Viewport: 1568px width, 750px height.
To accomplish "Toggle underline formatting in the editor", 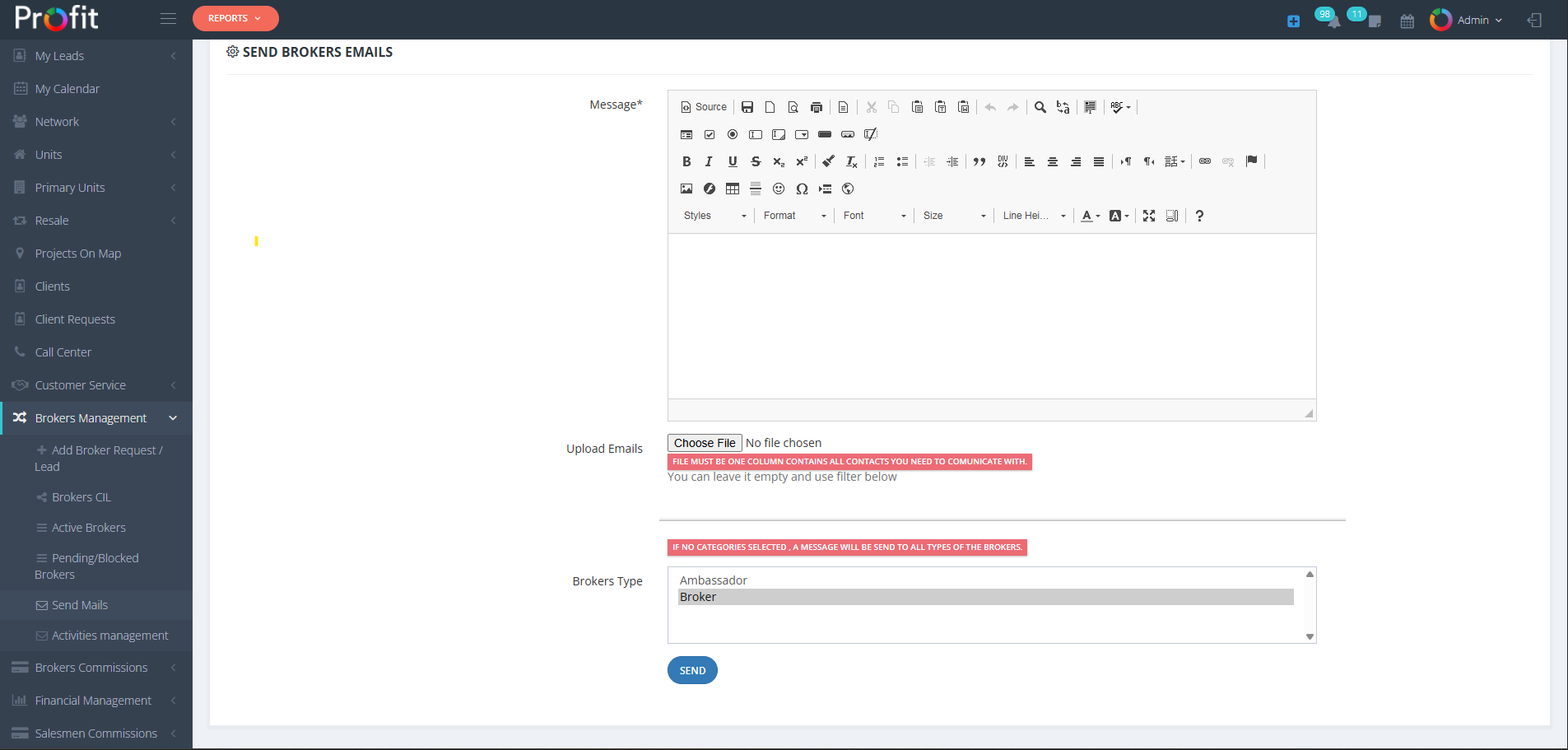I will coord(732,161).
